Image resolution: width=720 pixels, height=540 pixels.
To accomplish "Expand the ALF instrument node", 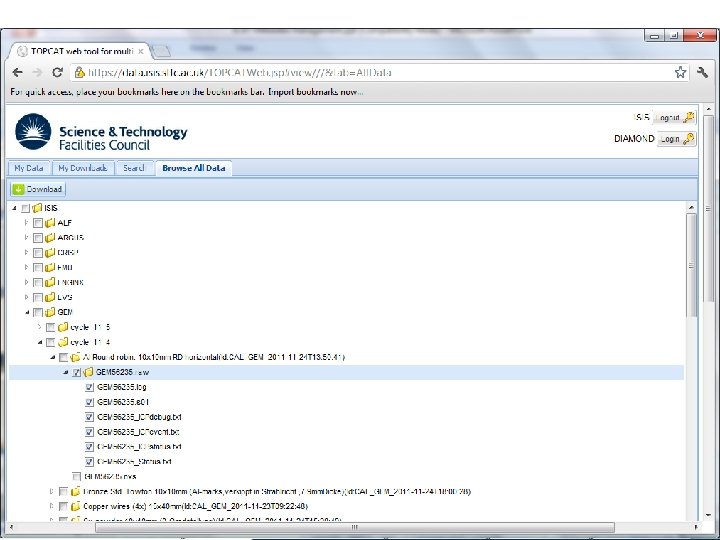I will tap(27, 223).
